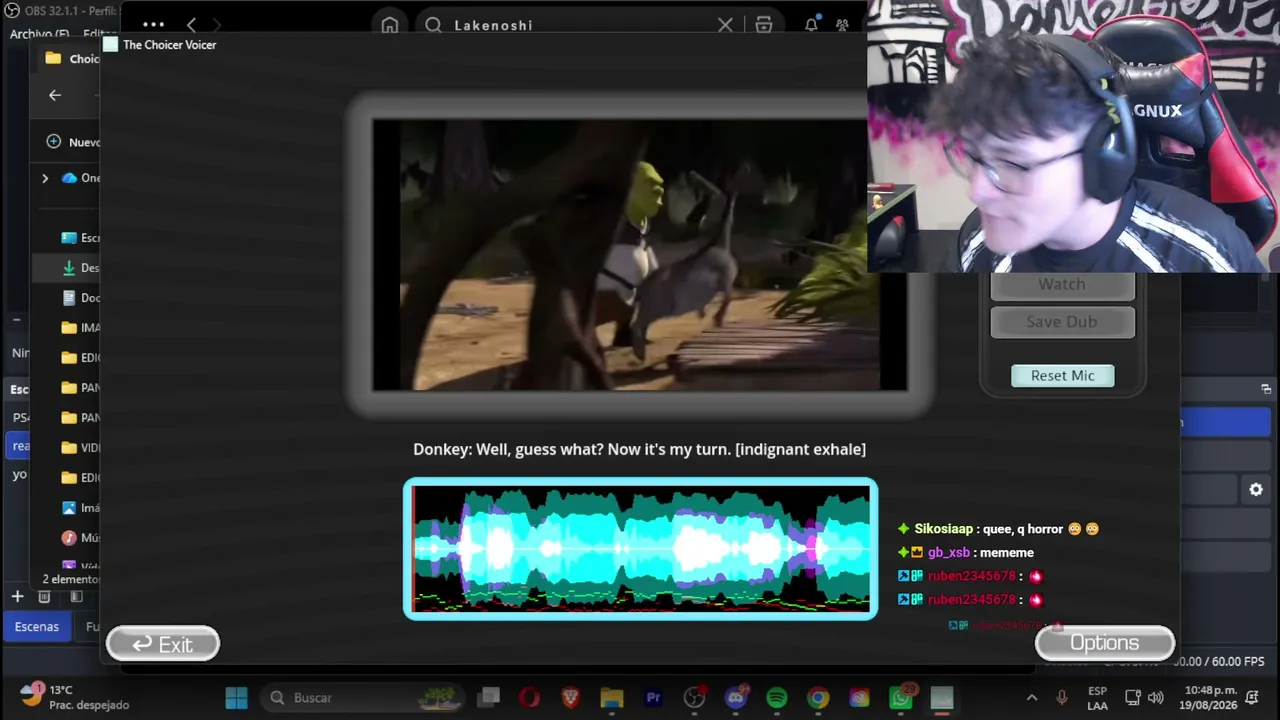Open the ESP LAA language switcher
Viewport: 1280px width, 720px height.
tap(1097, 698)
